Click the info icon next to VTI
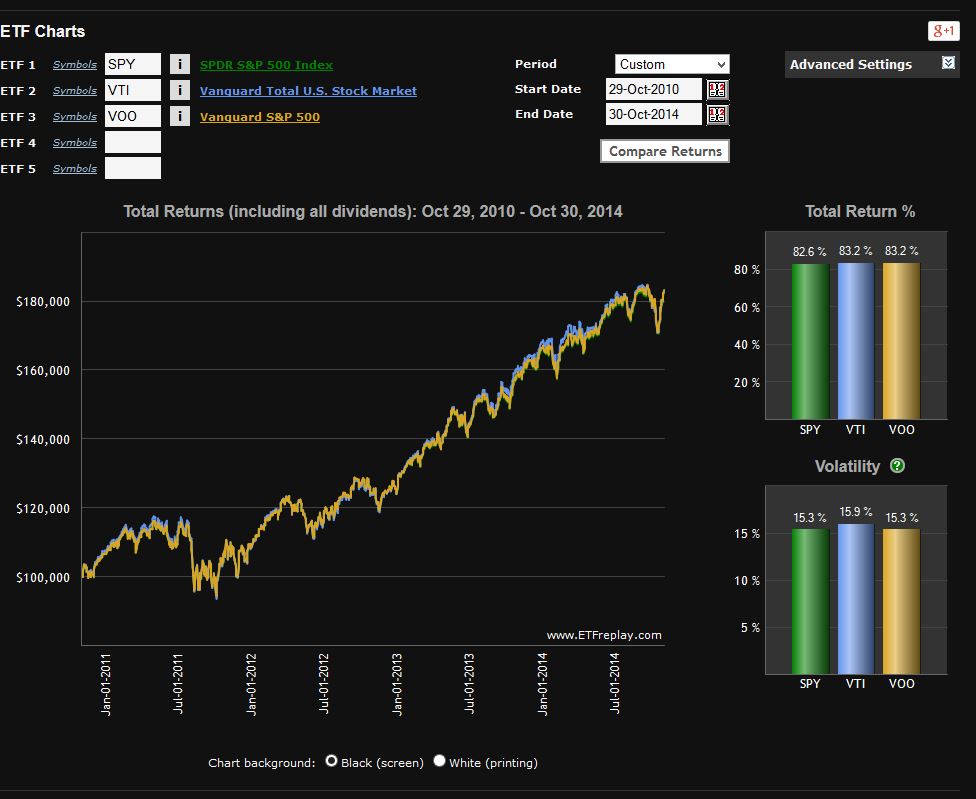976x799 pixels. (x=179, y=91)
